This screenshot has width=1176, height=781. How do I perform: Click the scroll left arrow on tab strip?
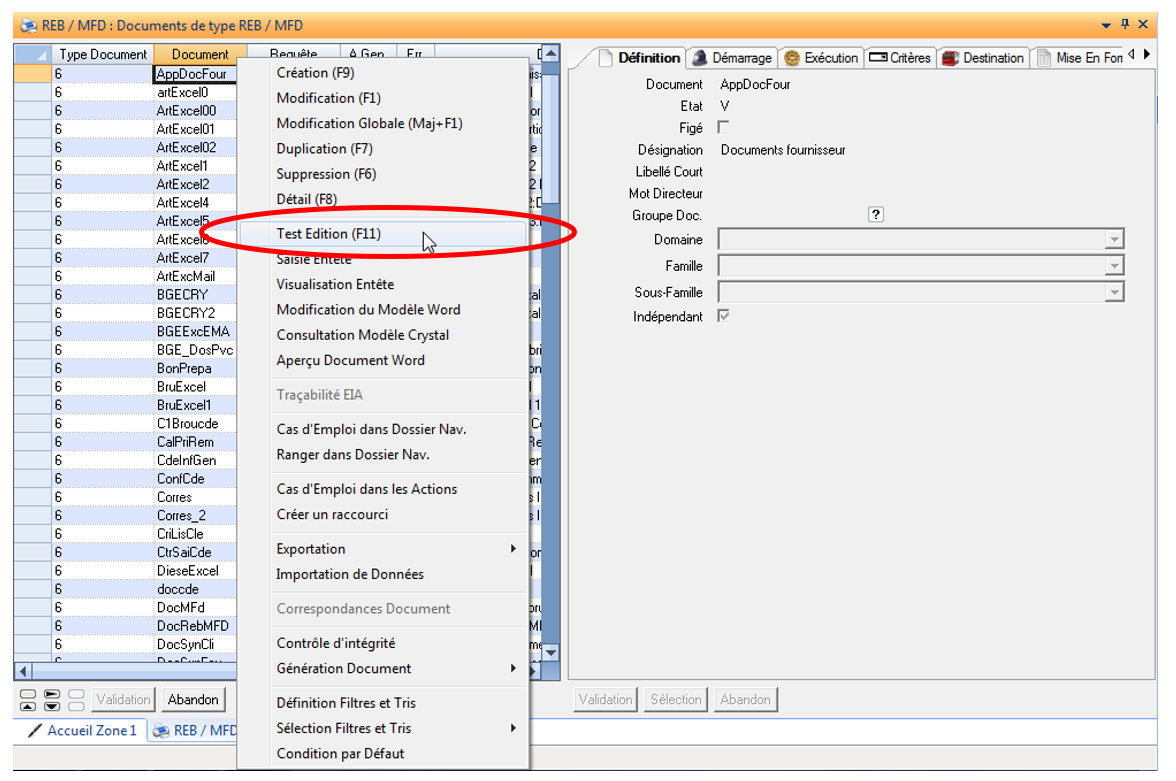pos(1131,55)
